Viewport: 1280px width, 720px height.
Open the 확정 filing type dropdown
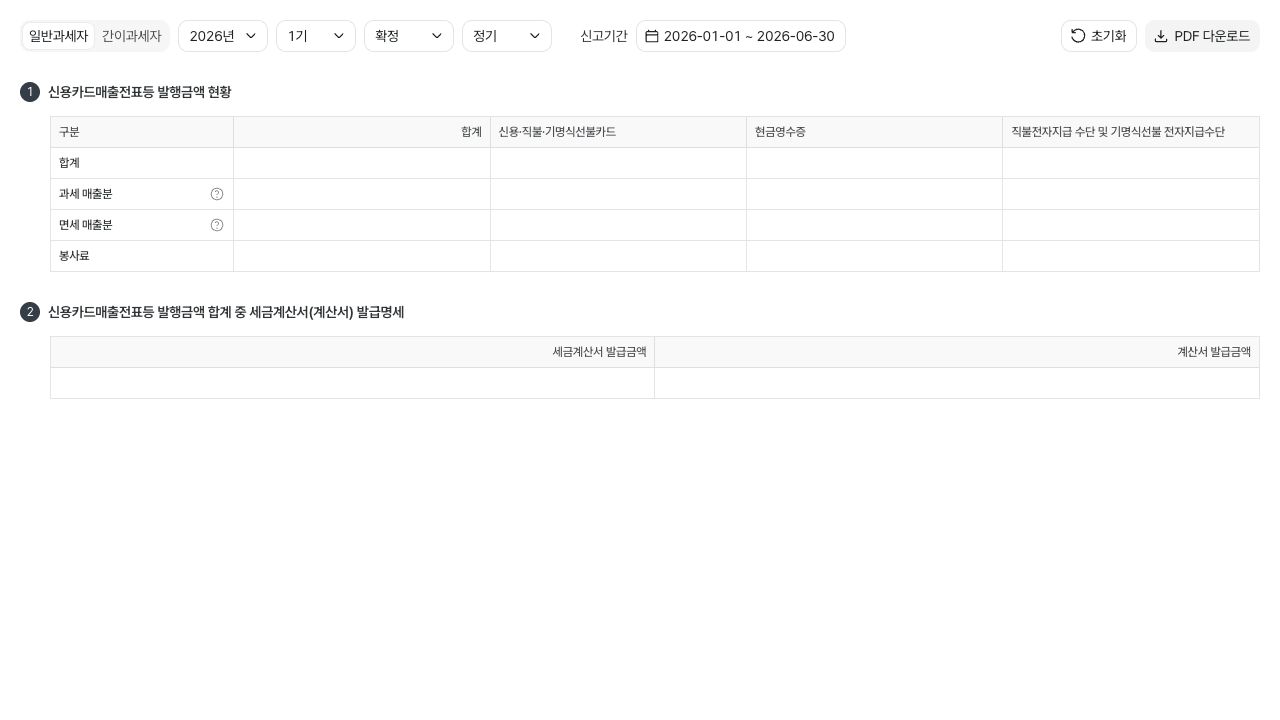(409, 36)
